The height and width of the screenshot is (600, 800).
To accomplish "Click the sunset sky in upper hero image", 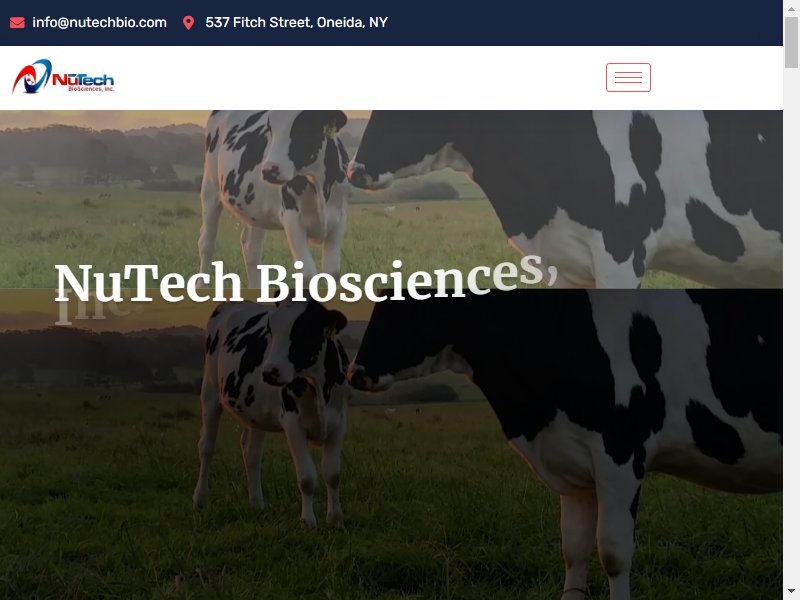I will (x=102, y=118).
